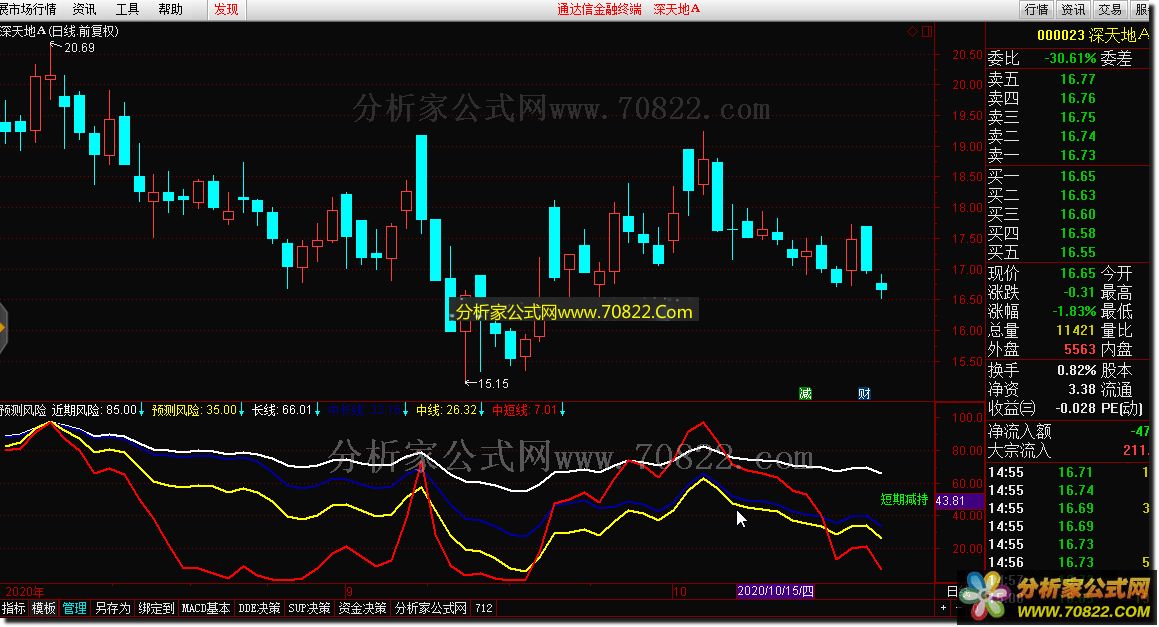Click the 外盘 value 5563
The image size is (1159, 627).
1079,349
